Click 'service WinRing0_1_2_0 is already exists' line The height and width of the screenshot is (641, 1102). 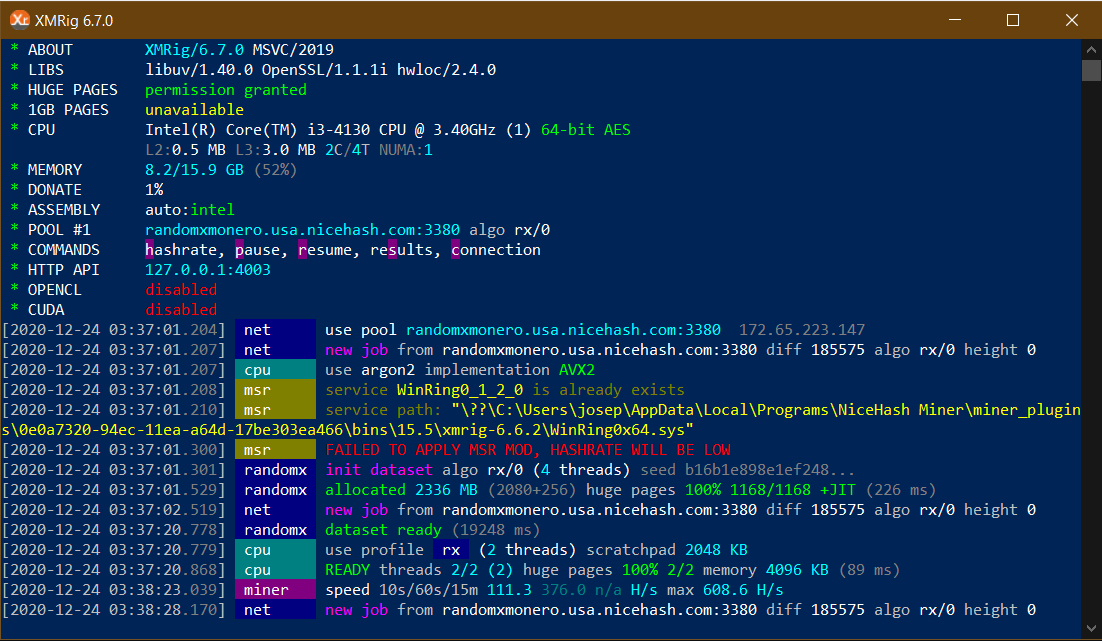[505, 390]
